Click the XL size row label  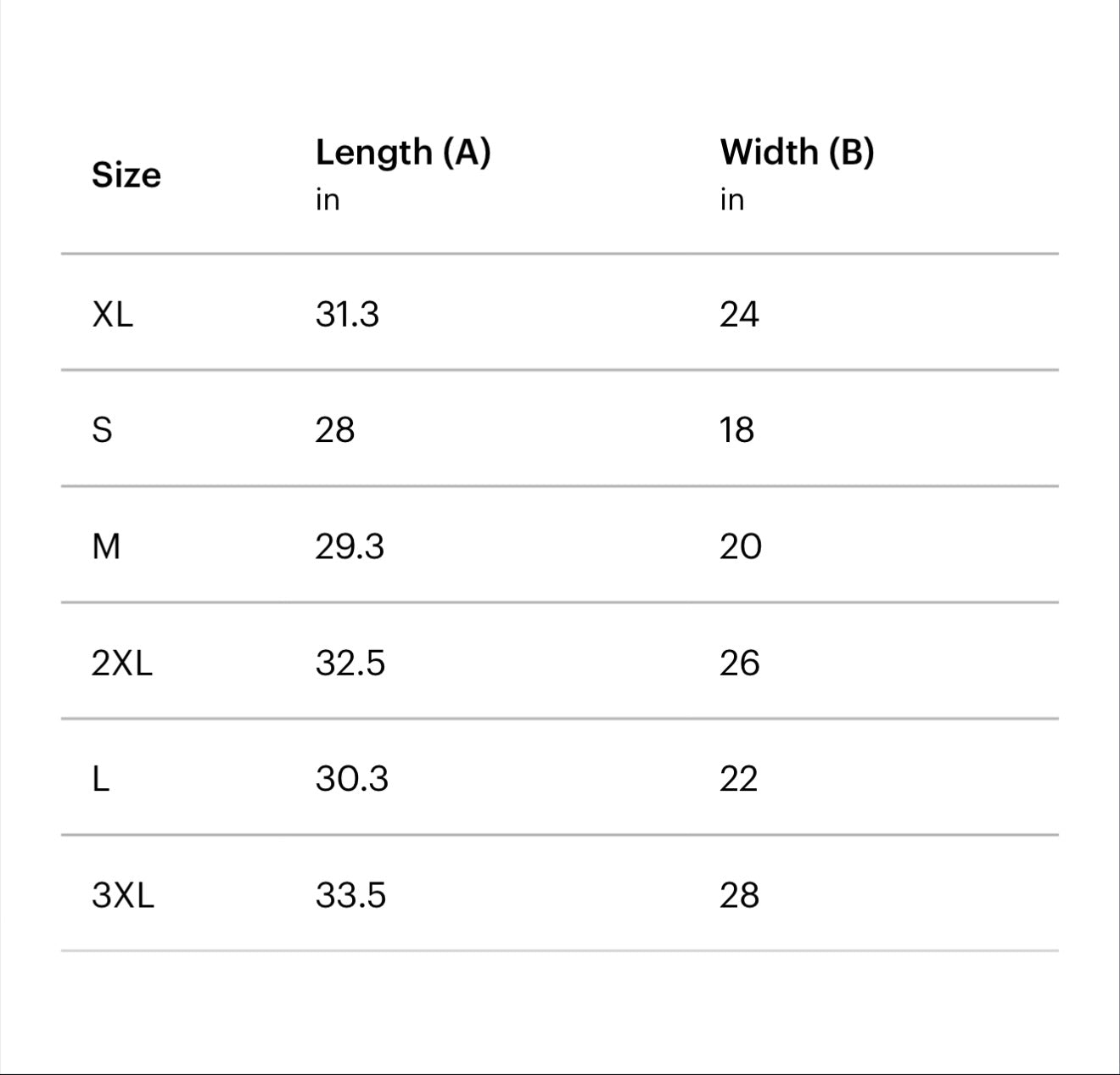point(112,315)
